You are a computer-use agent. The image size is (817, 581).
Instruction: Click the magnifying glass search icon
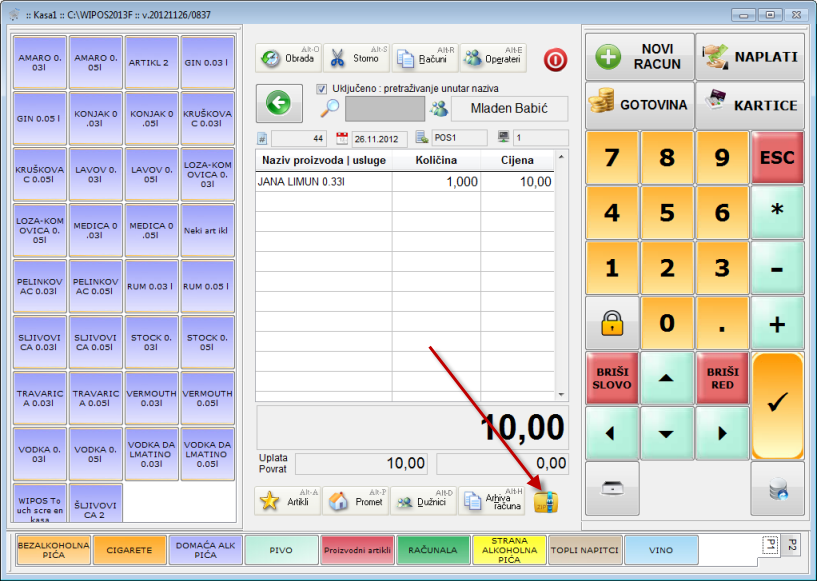coord(330,108)
